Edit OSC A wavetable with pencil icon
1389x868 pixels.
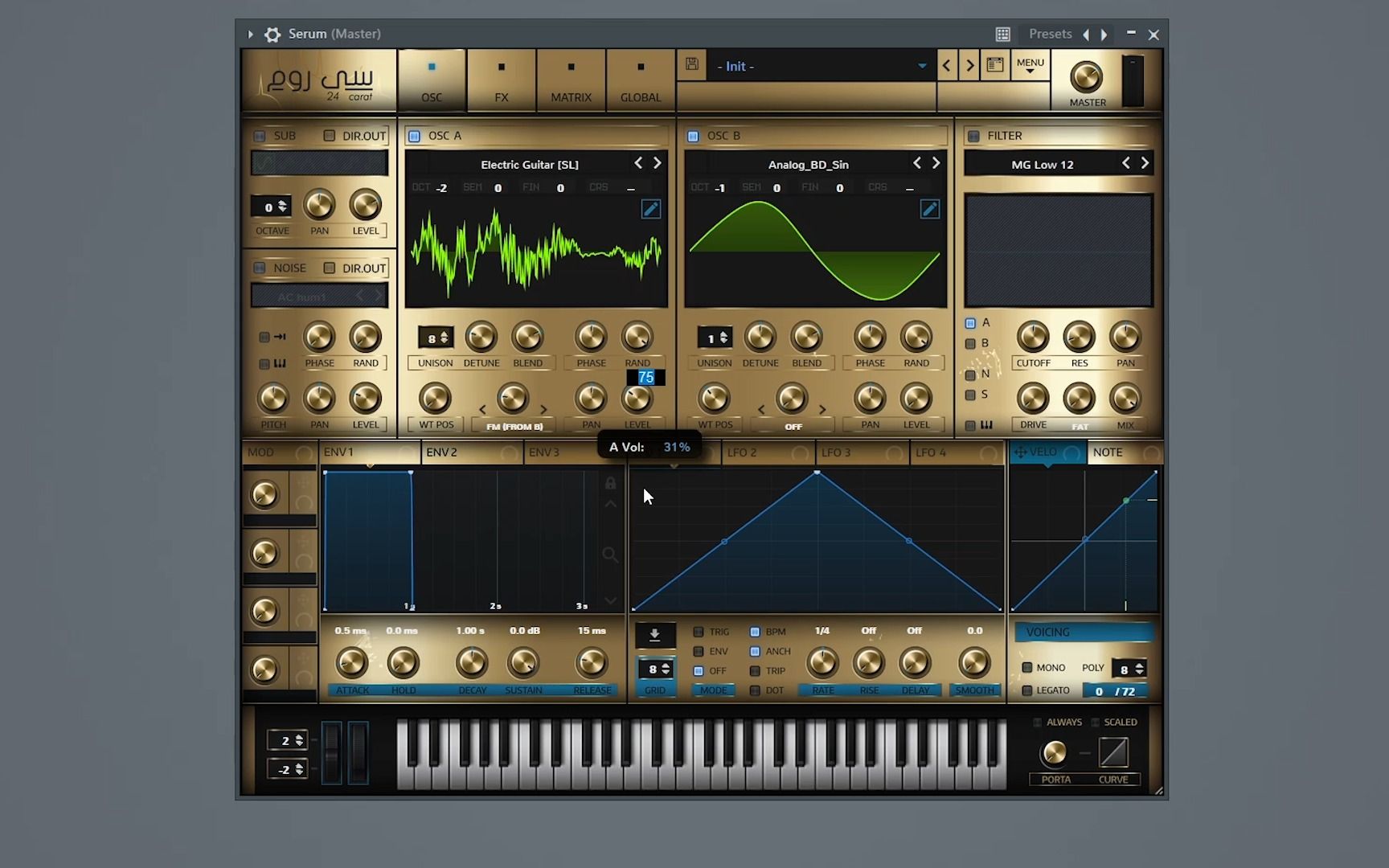pos(650,209)
